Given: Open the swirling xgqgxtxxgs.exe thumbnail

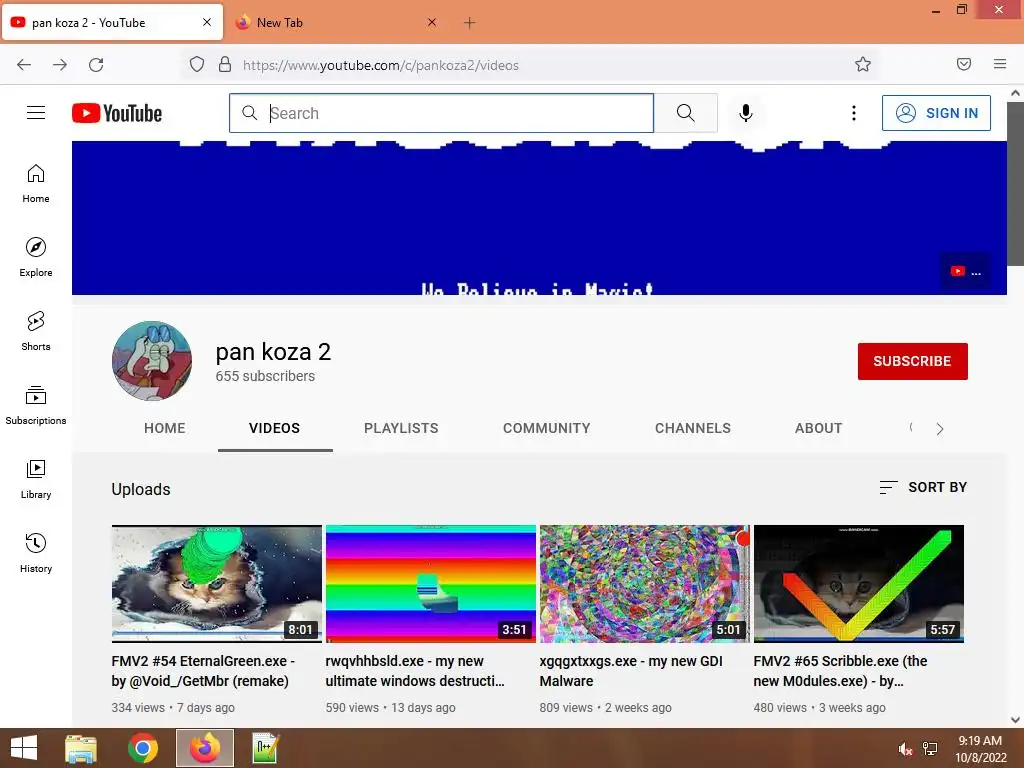Looking at the screenshot, I should pyautogui.click(x=645, y=584).
